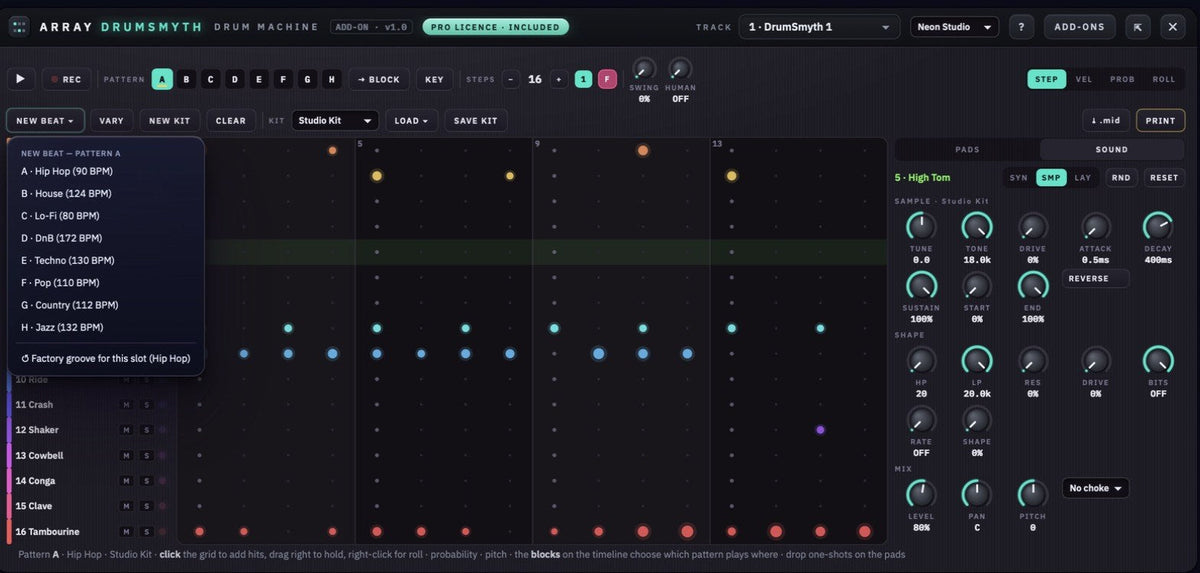The height and width of the screenshot is (573, 1200).
Task: Adjust the Human knob
Action: 680,70
